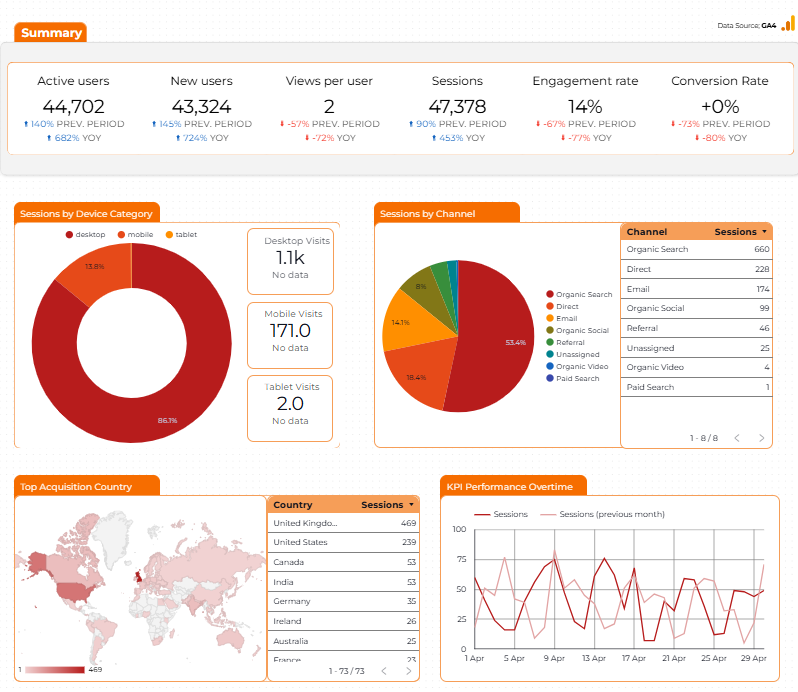The image size is (798, 692).
Task: Select the Sessions by Channel header tab
Action: 447,213
